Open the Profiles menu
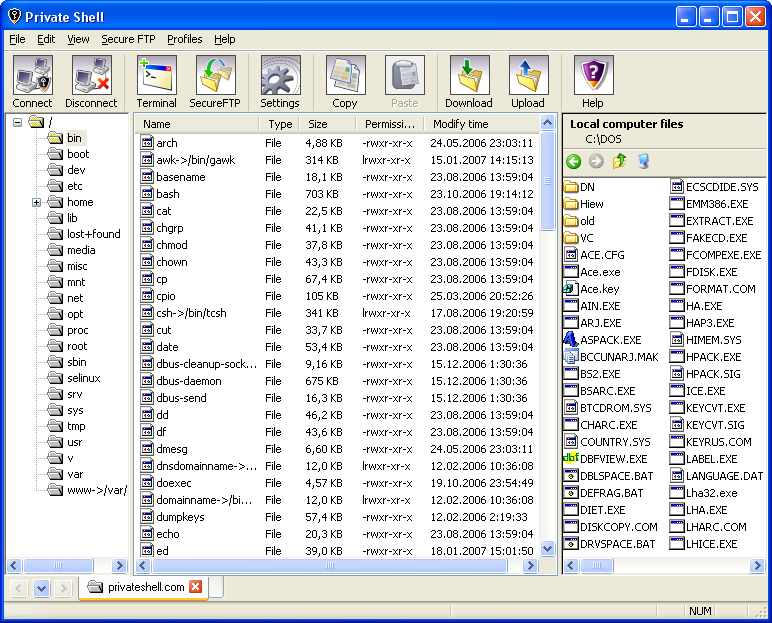772x623 pixels. (184, 39)
